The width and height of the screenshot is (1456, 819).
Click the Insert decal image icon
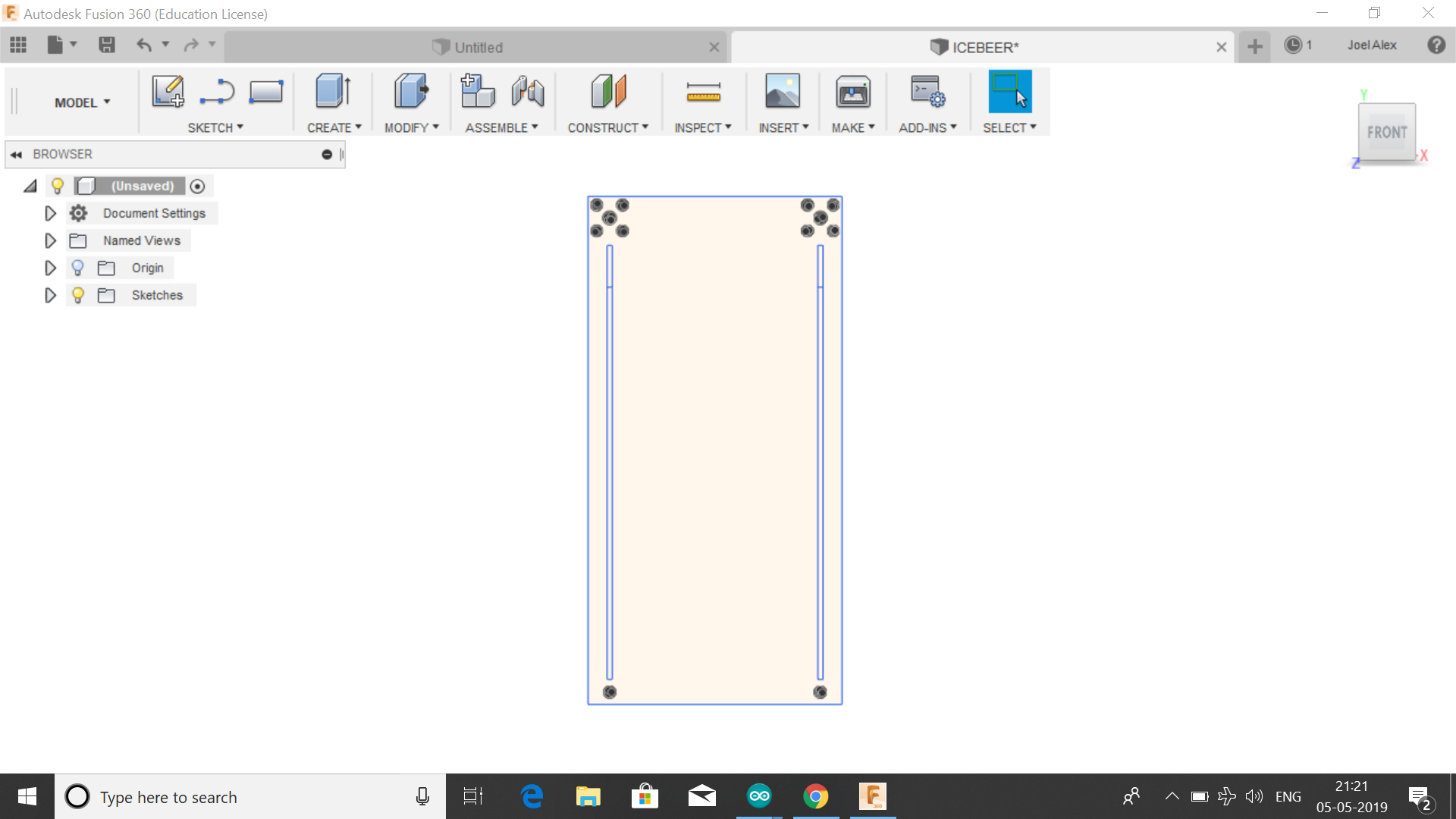(x=782, y=92)
